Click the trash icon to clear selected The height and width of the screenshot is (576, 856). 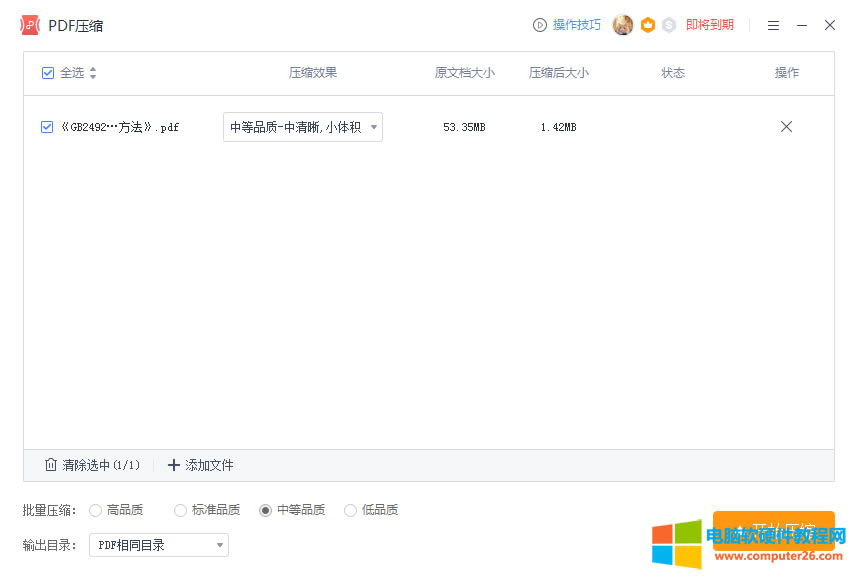pos(51,465)
